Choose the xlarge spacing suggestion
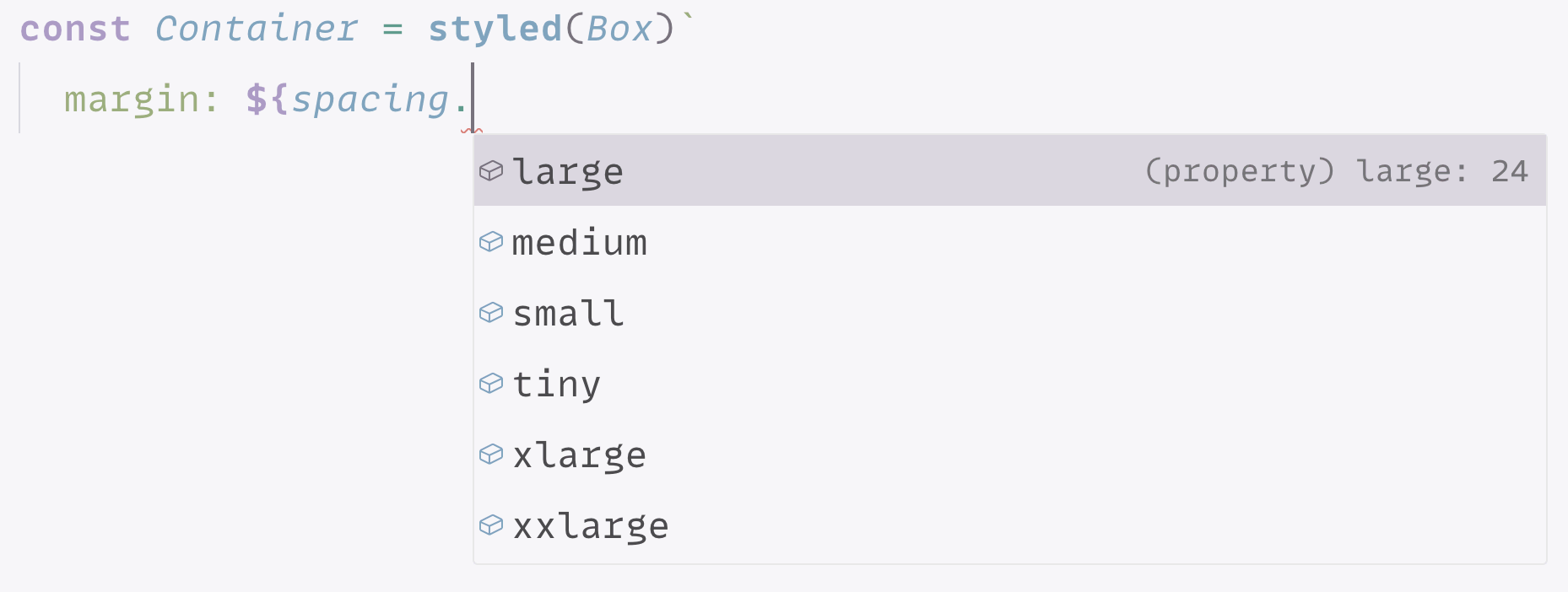This screenshot has height=592, width=1568. click(580, 455)
